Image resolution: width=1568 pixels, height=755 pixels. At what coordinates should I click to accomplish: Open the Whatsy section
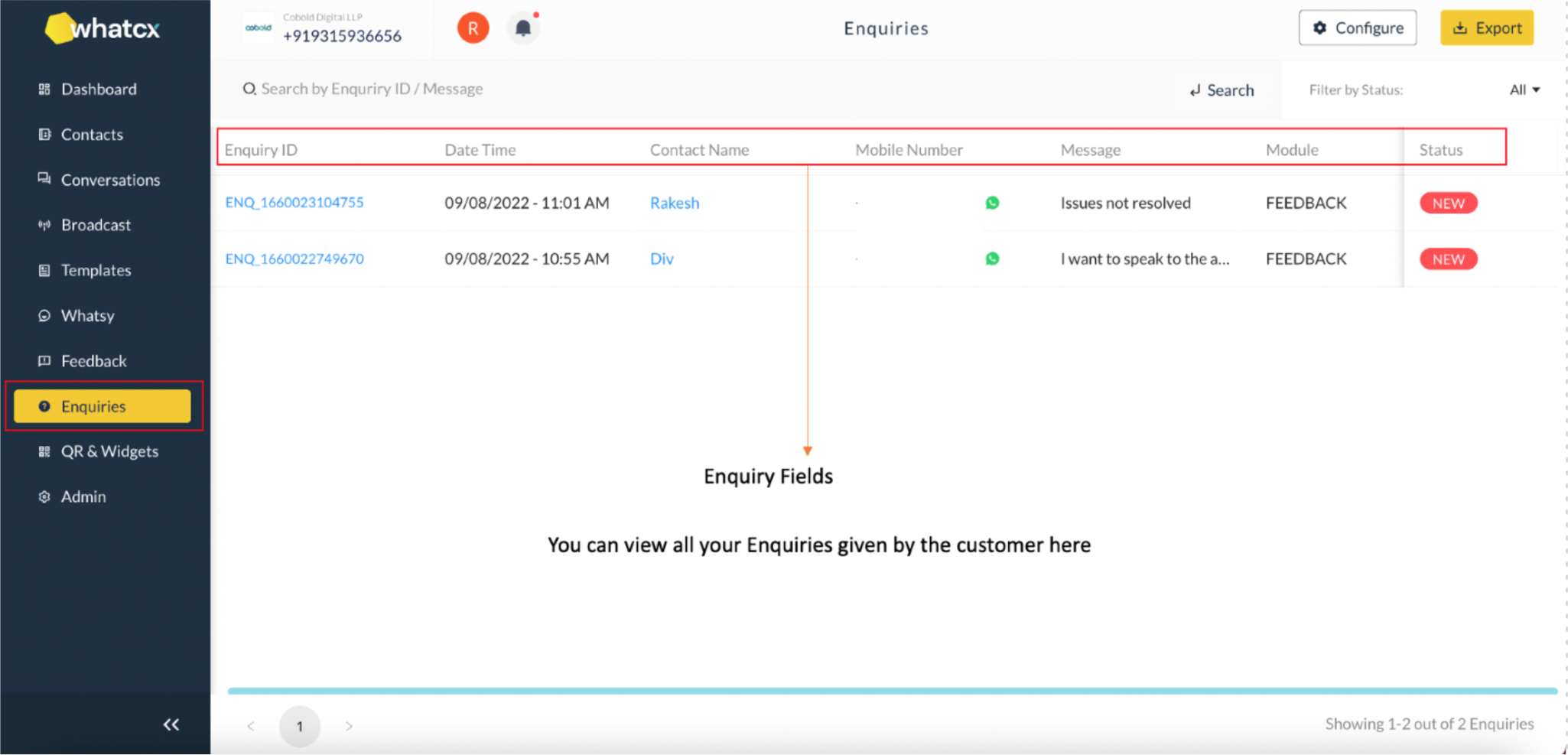pyautogui.click(x=87, y=315)
